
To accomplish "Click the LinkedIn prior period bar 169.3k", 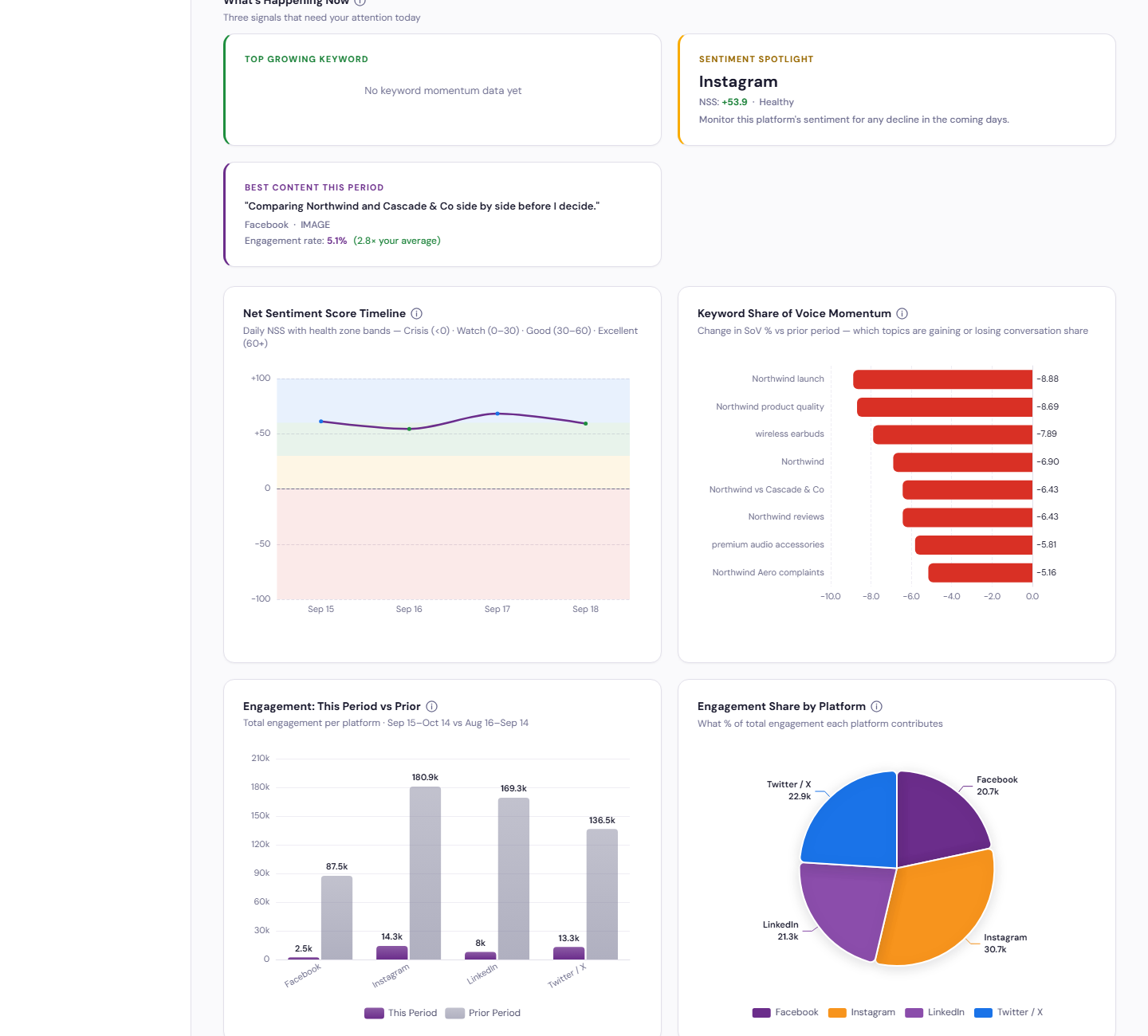I will tap(513, 879).
